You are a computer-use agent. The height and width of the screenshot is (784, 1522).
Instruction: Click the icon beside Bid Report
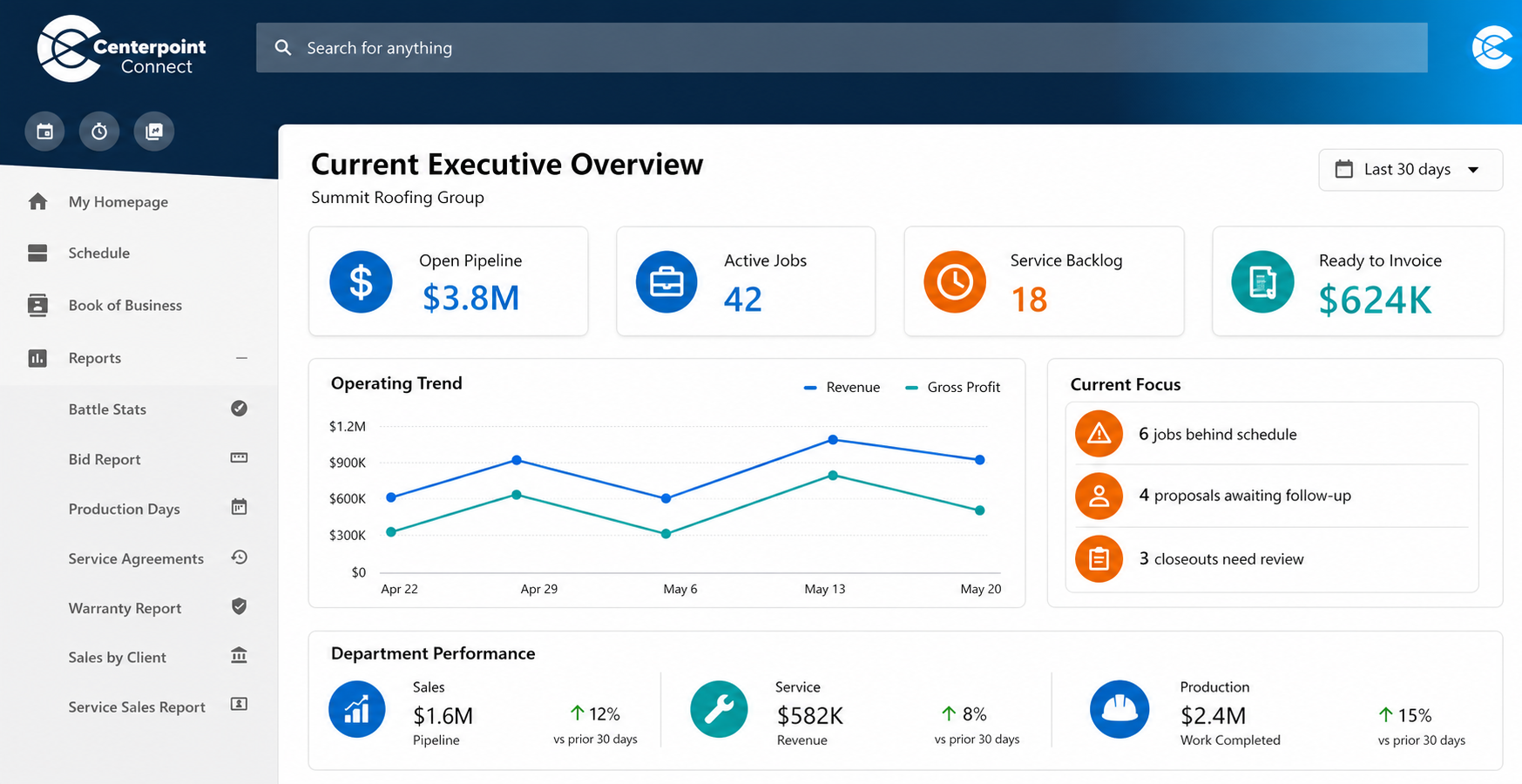tap(239, 458)
